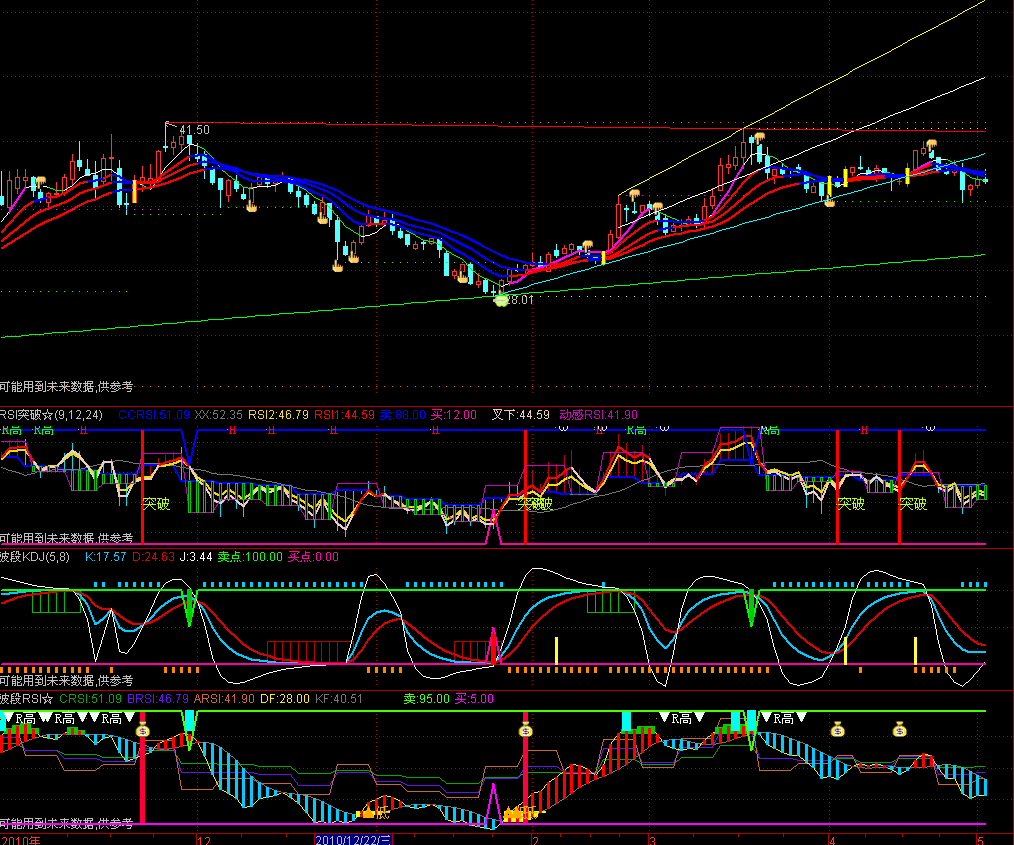The width and height of the screenshot is (1014, 845).
Task: Click the money bag icon above the yellow arrows cluster
Action: [x=525, y=729]
